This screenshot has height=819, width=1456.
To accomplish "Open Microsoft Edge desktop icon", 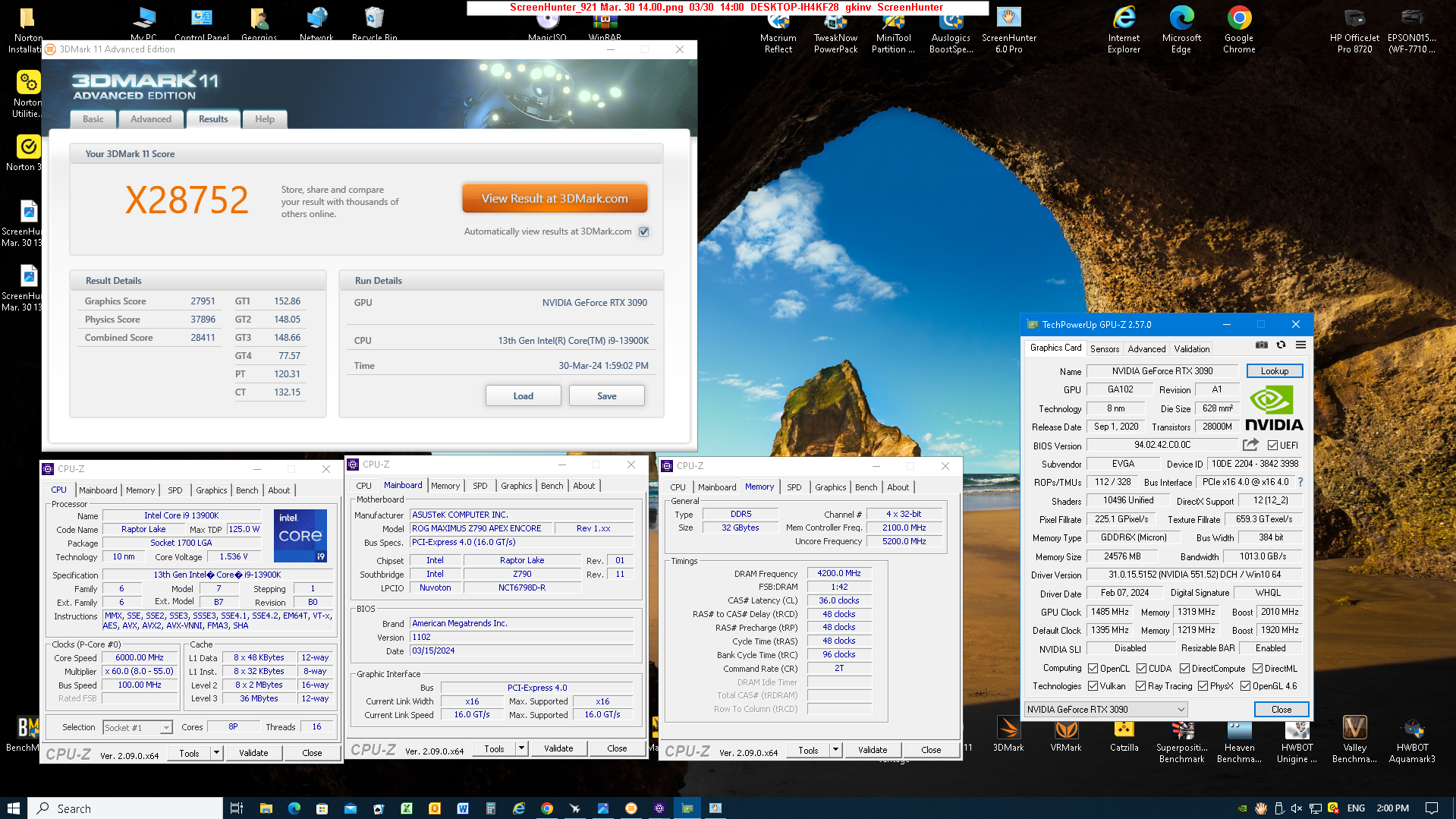I will (x=1181, y=30).
